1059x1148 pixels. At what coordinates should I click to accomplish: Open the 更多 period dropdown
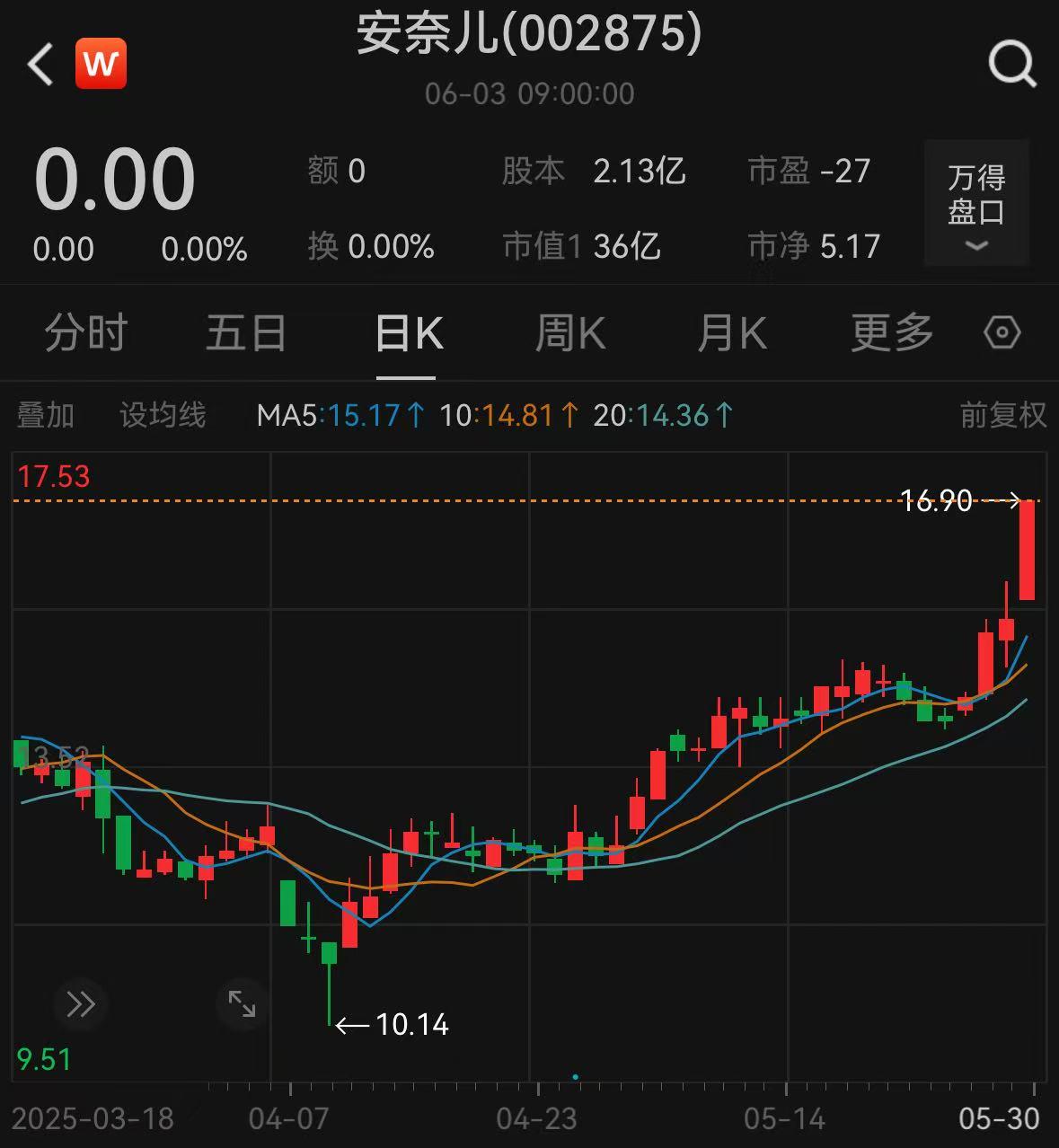pos(891,333)
